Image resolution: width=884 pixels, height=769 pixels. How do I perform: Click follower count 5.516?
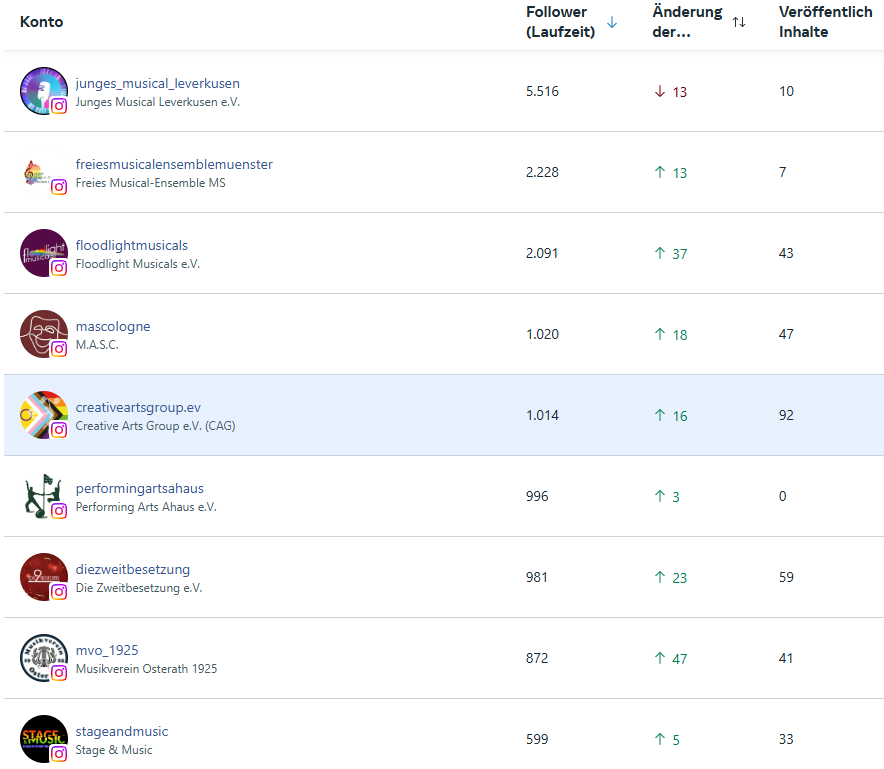[x=542, y=91]
